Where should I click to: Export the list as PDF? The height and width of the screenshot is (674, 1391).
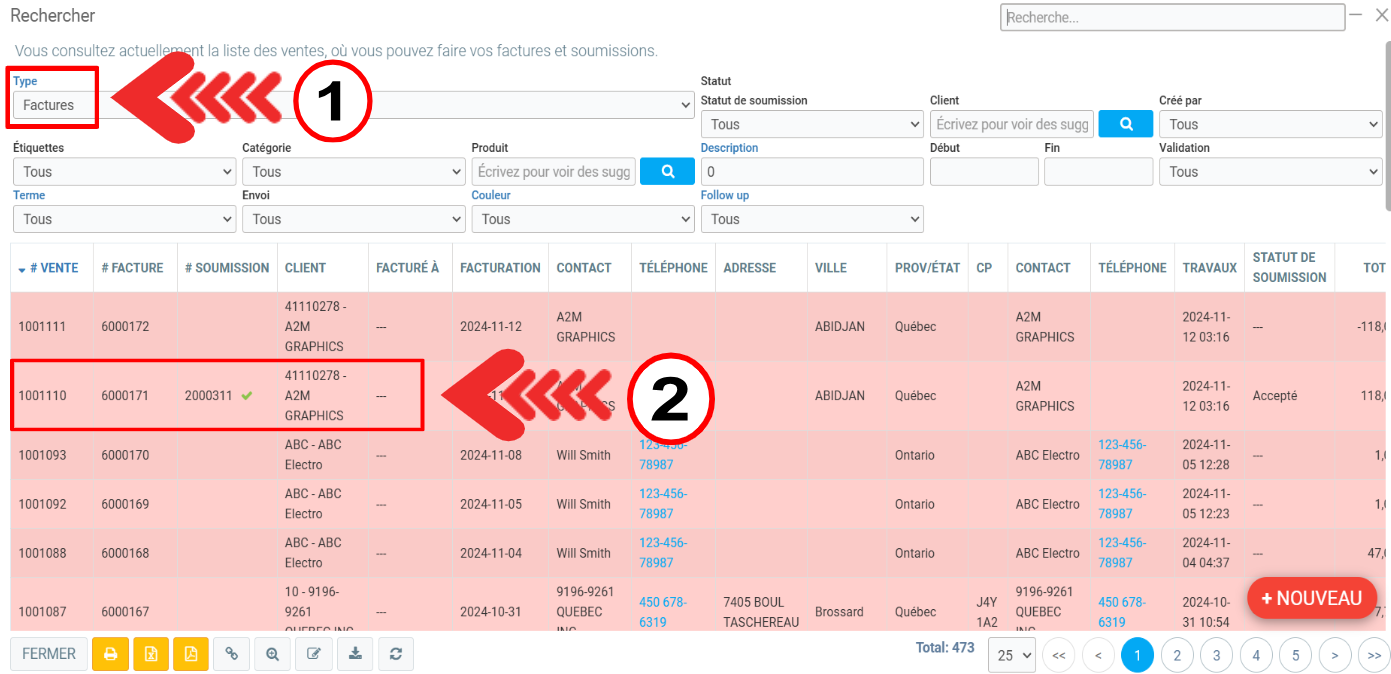[x=190, y=654]
